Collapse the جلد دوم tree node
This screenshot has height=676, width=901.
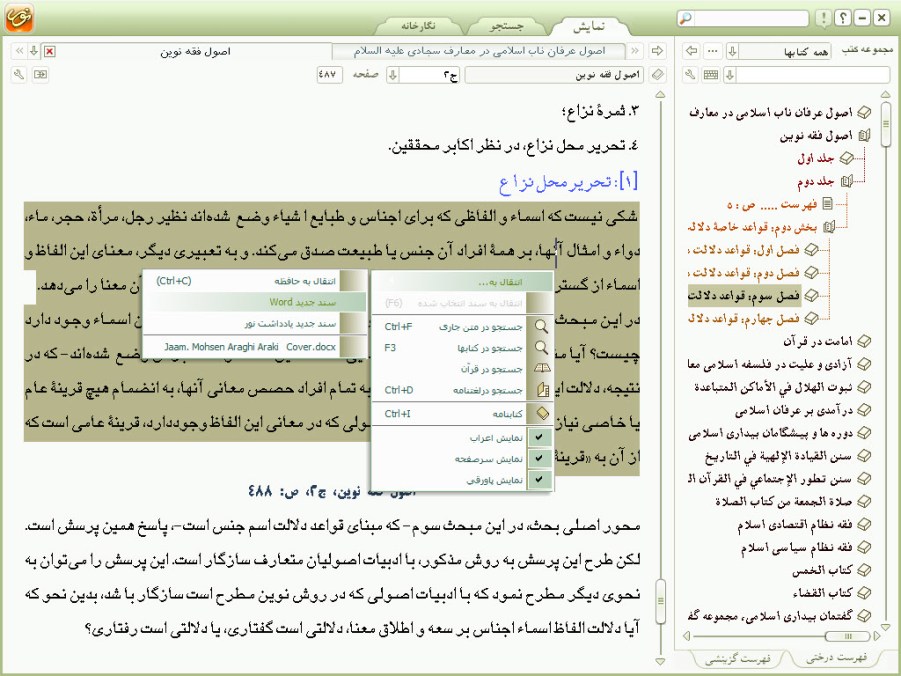846,182
